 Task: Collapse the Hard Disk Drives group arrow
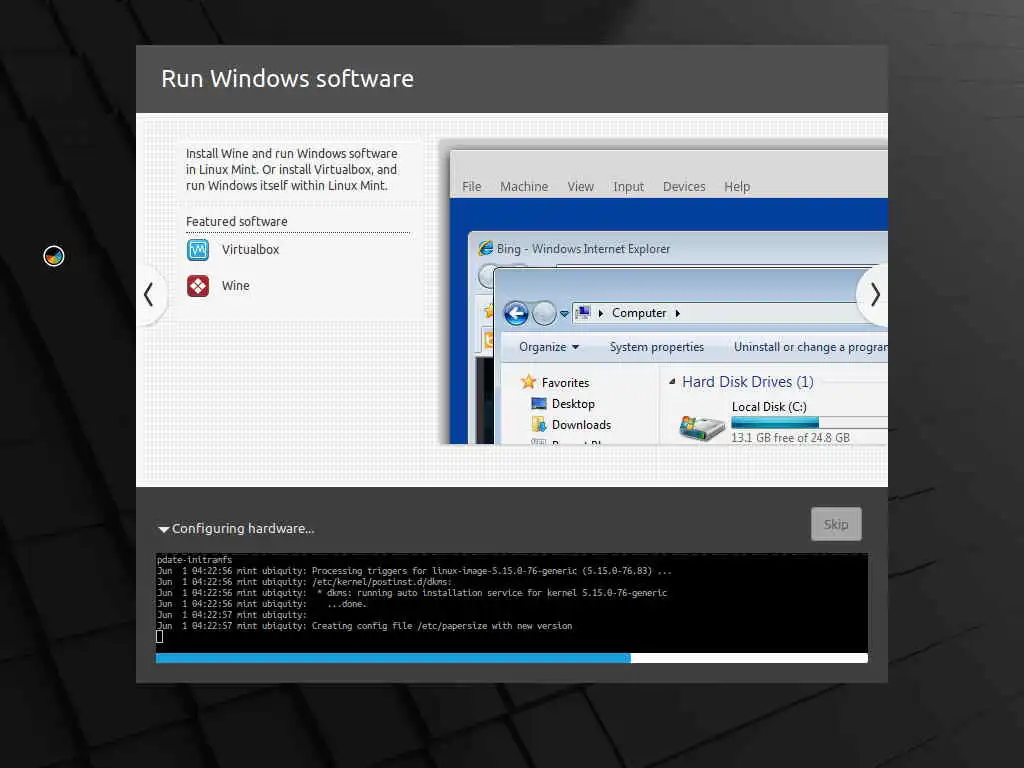[x=671, y=381]
